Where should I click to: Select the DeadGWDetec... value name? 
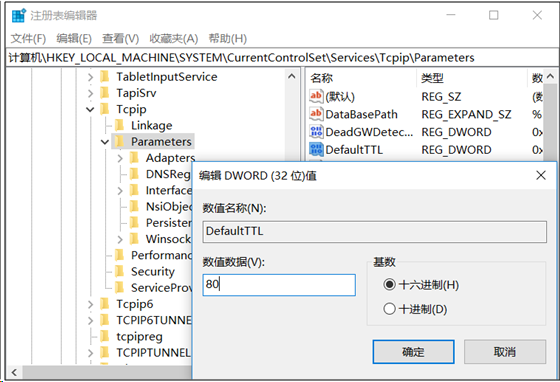tap(369, 132)
